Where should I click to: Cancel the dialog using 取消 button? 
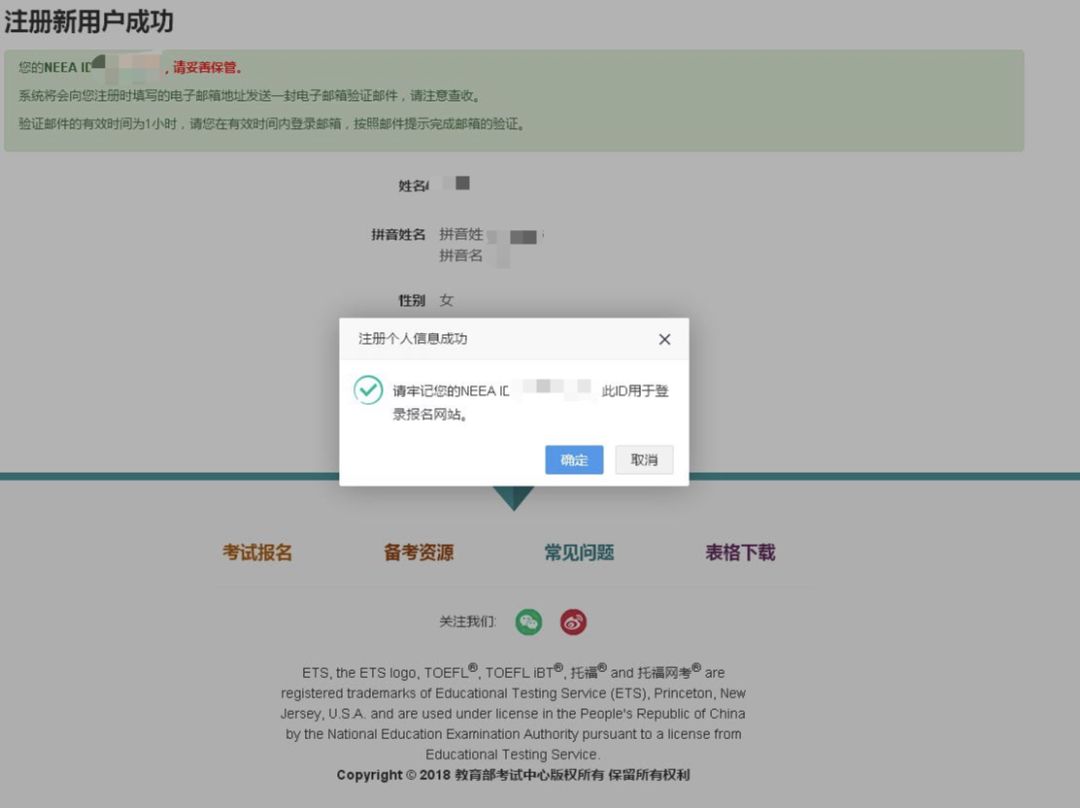click(x=644, y=460)
